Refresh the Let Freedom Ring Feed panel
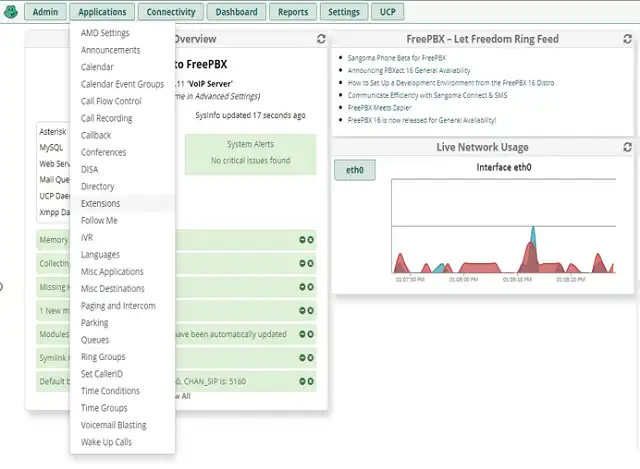Screen dimensions: 640x469 [627, 39]
